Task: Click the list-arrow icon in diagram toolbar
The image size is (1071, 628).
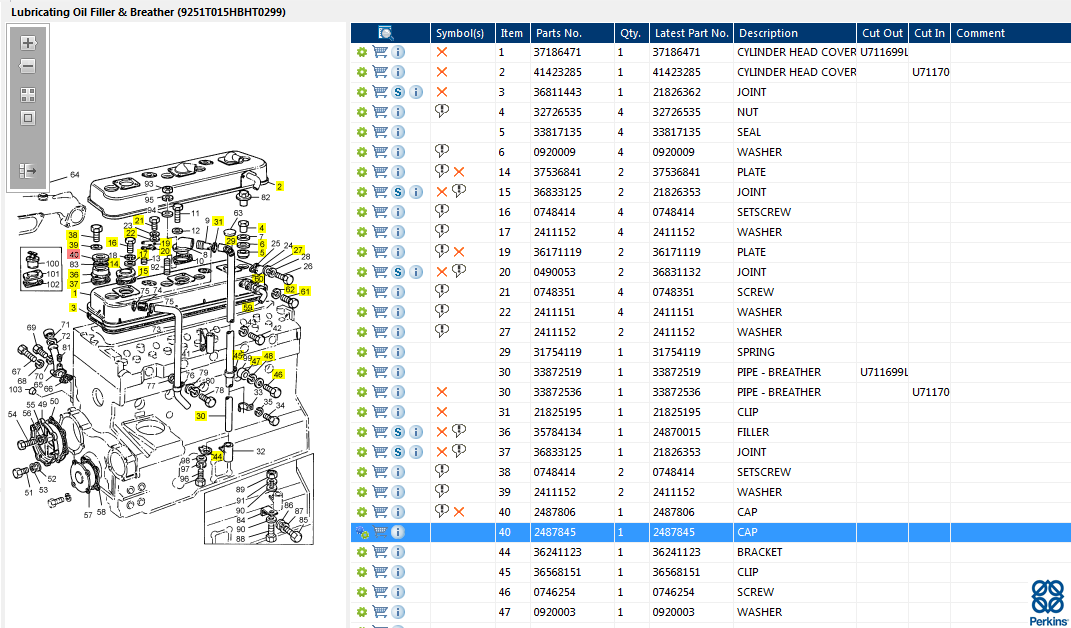Action: tap(28, 171)
